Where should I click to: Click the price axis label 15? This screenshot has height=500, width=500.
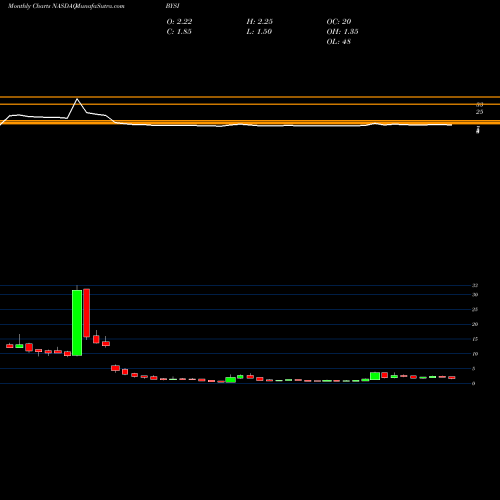(x=475, y=339)
